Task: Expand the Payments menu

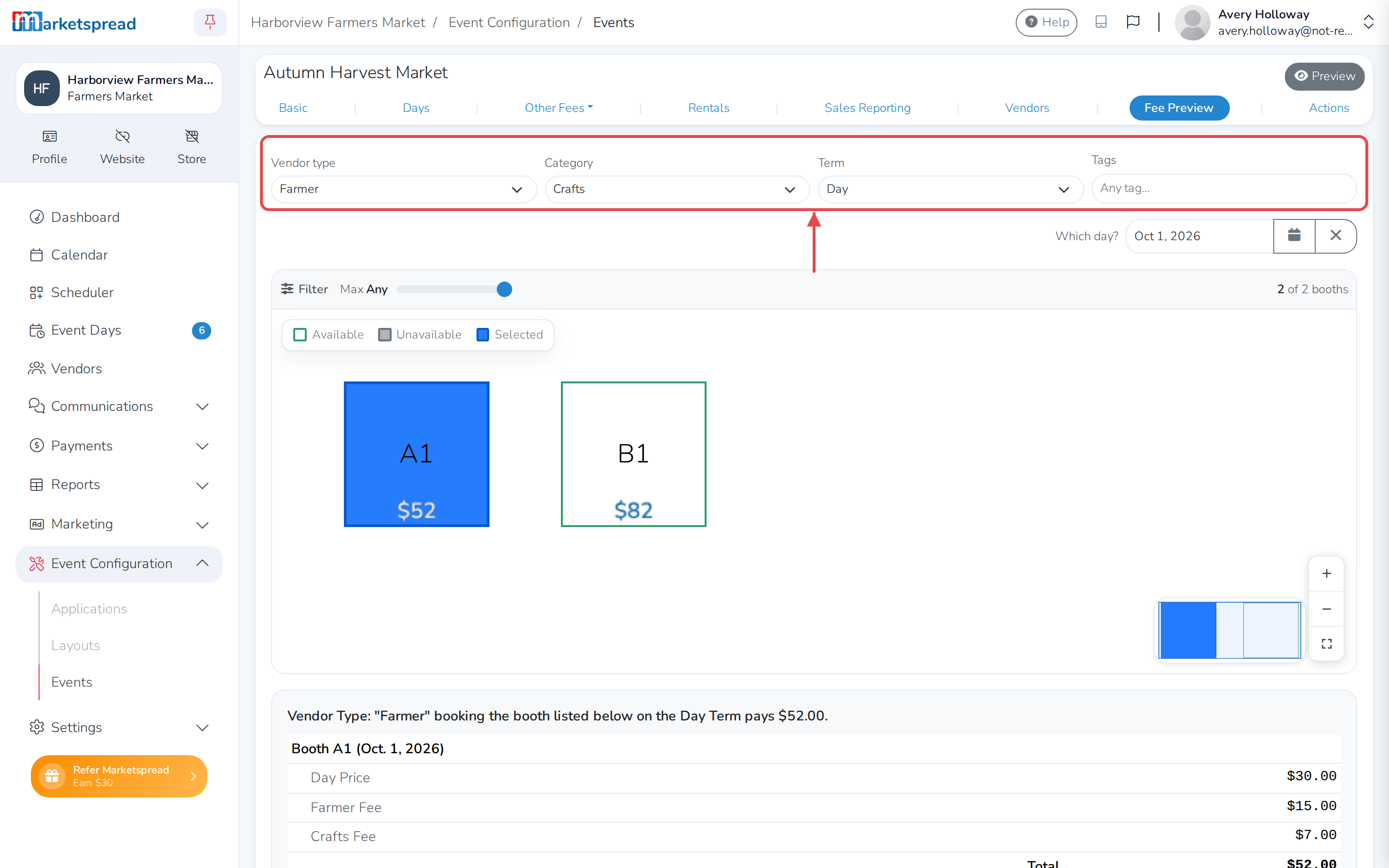Action: pyautogui.click(x=119, y=446)
